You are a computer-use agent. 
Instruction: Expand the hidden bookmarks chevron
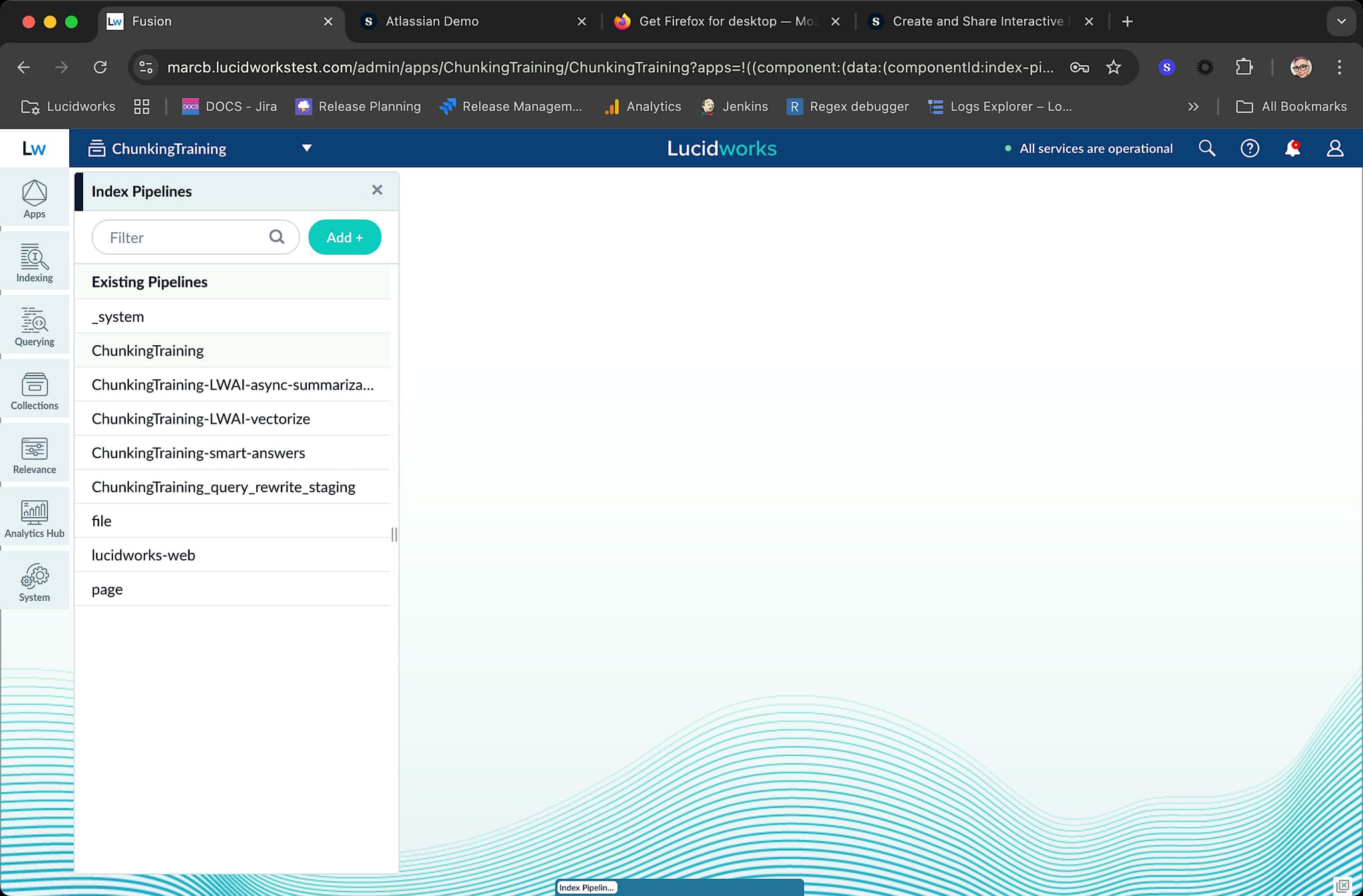click(1193, 106)
